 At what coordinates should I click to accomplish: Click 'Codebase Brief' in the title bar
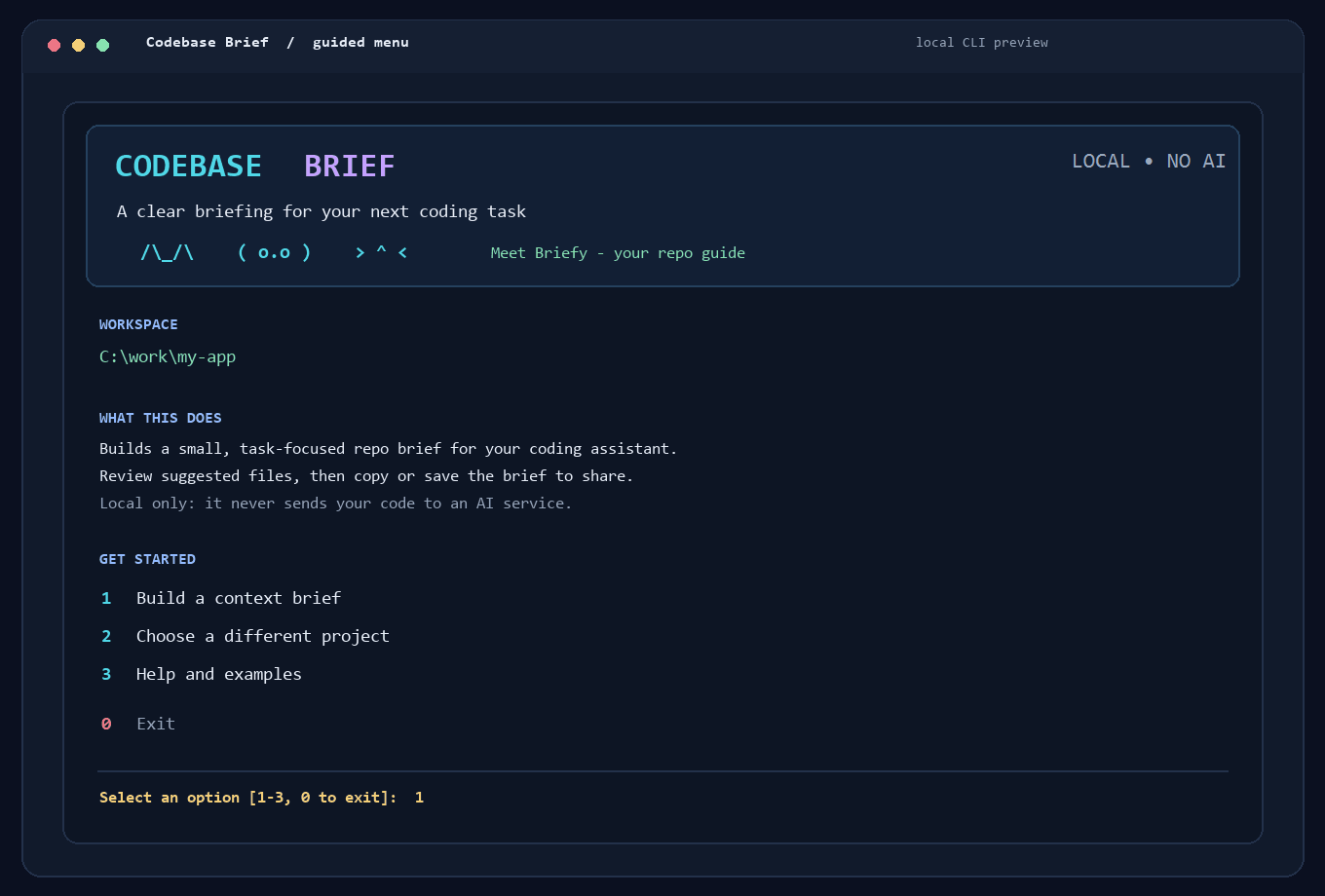click(x=208, y=43)
